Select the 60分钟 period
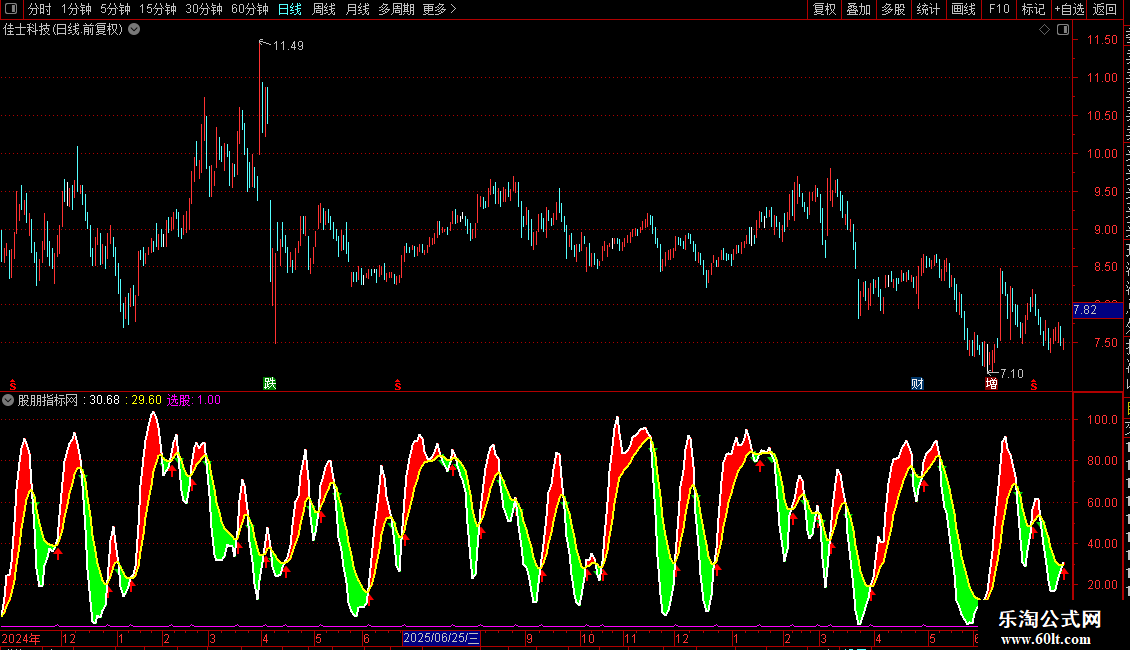This screenshot has width=1130, height=650. click(x=250, y=9)
